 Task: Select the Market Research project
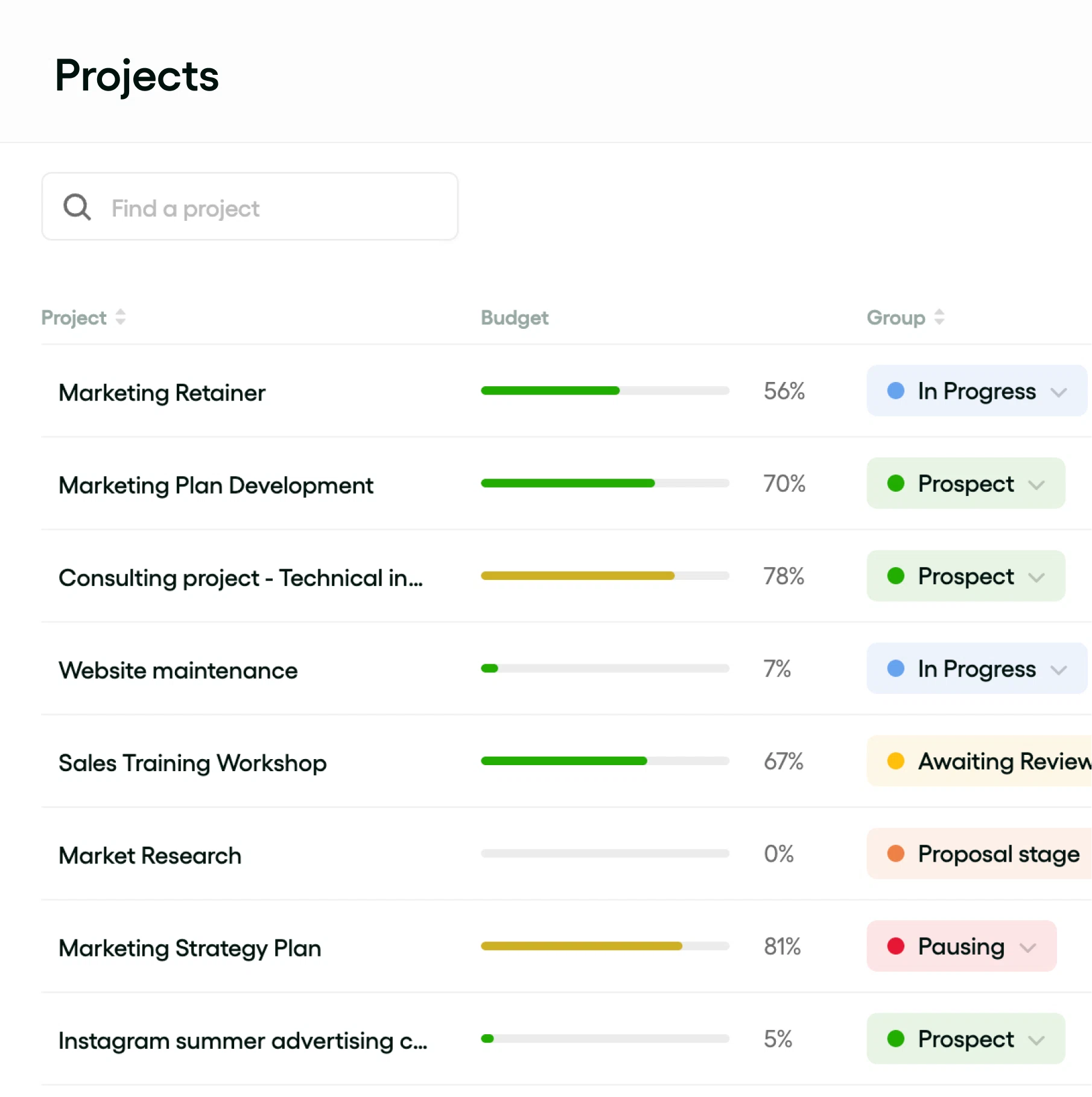(x=150, y=856)
